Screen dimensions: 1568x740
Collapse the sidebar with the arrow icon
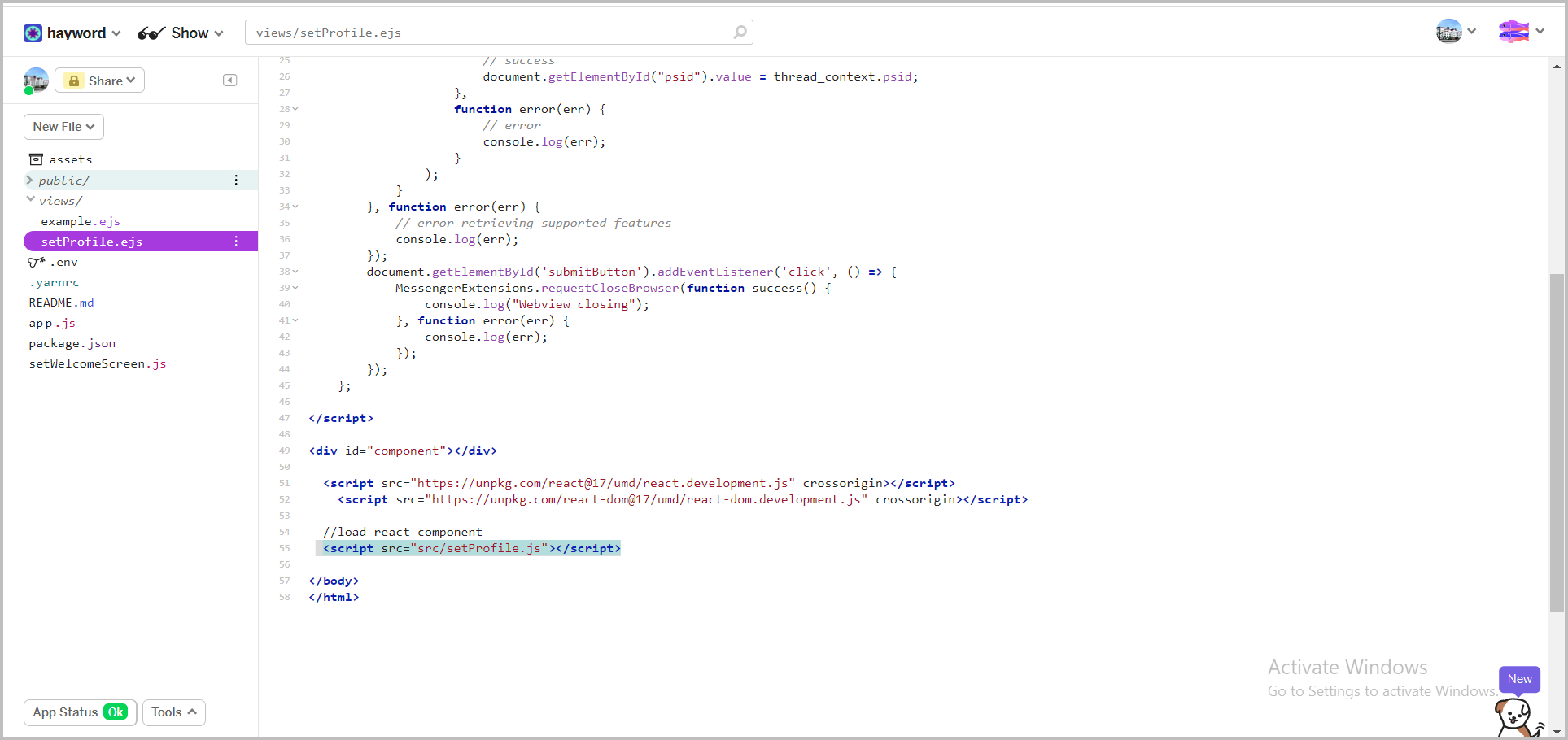pyautogui.click(x=230, y=80)
